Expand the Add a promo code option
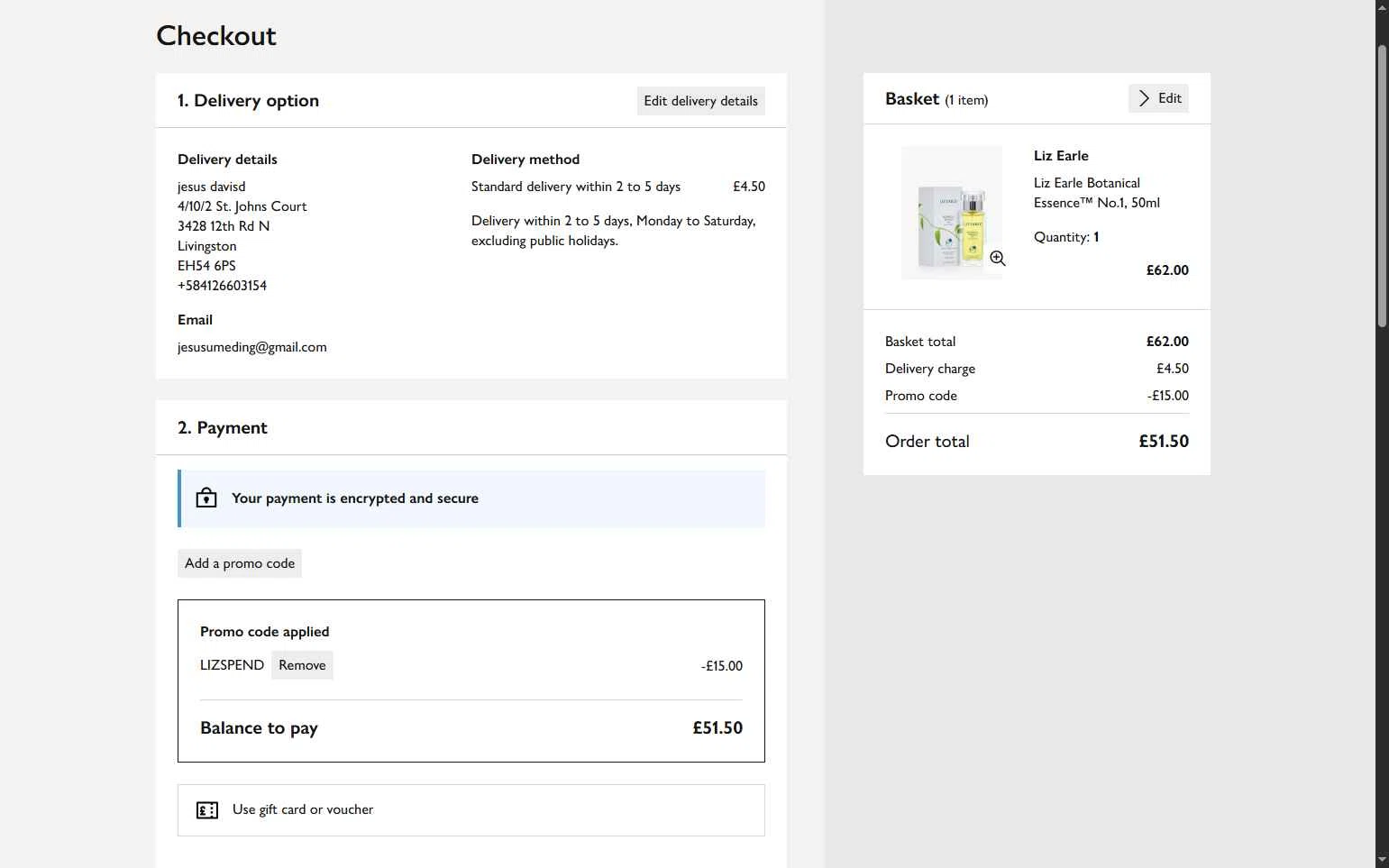This screenshot has width=1389, height=868. [240, 563]
